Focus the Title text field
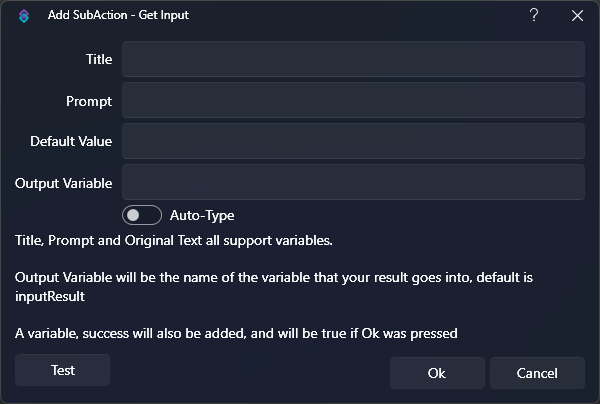This screenshot has height=404, width=600. (x=353, y=59)
